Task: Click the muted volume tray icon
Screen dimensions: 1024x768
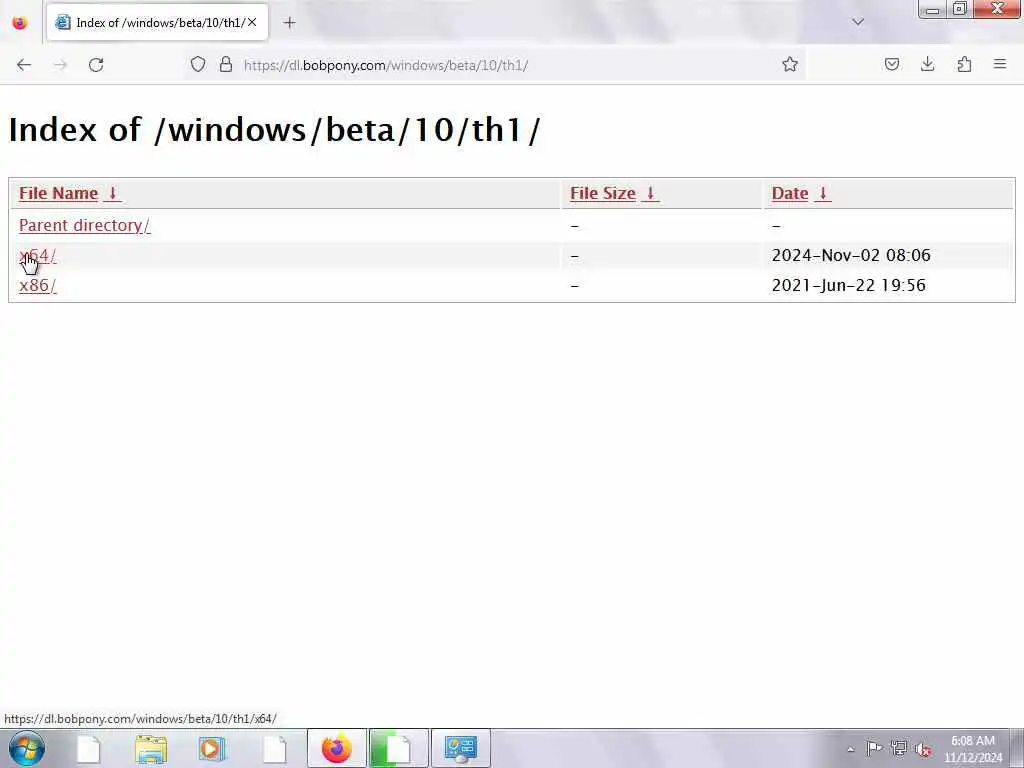Action: tap(923, 748)
